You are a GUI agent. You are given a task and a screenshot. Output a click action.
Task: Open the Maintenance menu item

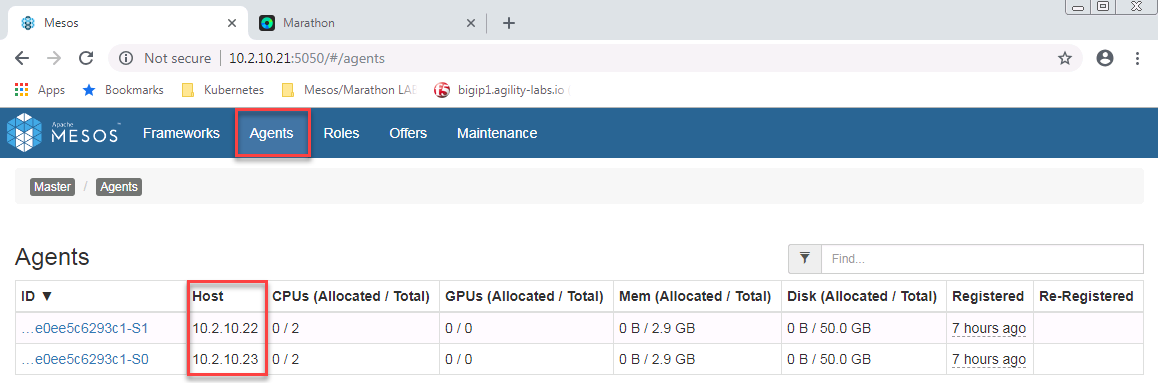coord(497,134)
